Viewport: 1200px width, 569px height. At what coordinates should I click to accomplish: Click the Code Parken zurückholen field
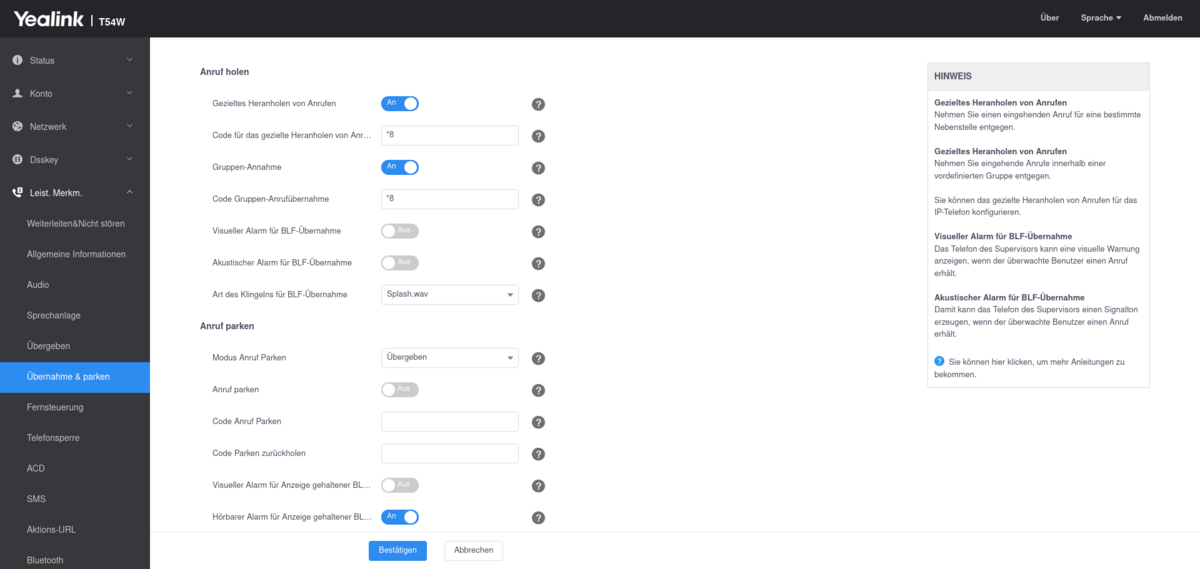(x=449, y=454)
